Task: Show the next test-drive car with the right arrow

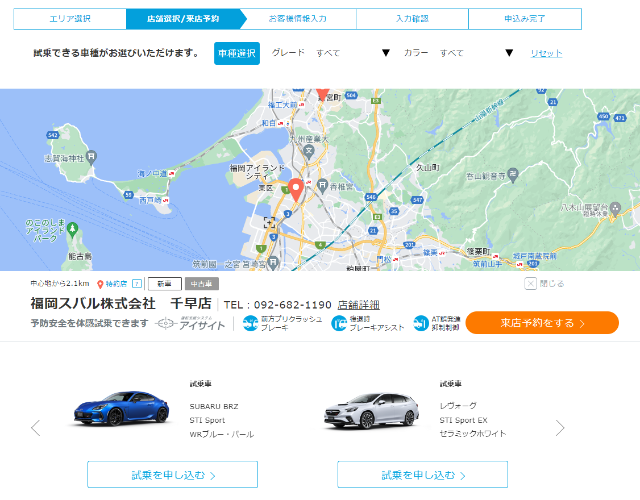Action: [x=560, y=428]
